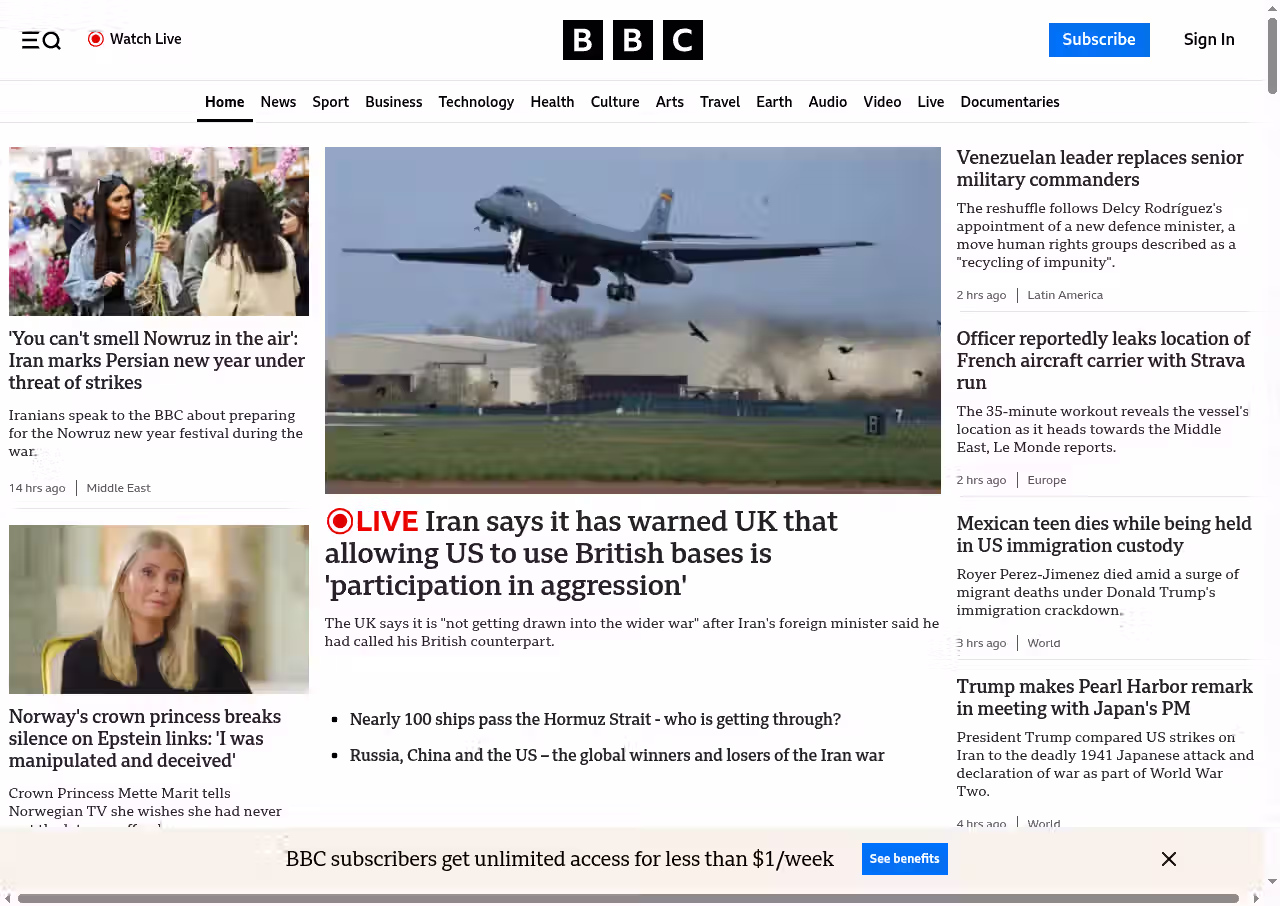
Task: Open the Hormuz Strait ships bullet link
Action: [x=595, y=719]
